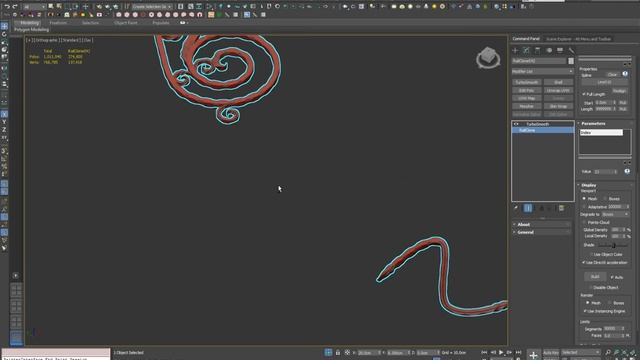Click the Unwrap UVW modifier shortcut button
The height and width of the screenshot is (360, 640).
(558, 90)
